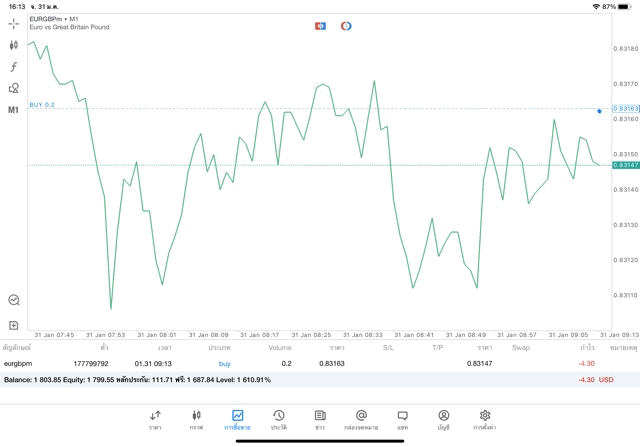This screenshot has width=640, height=447.
Task: Open the chat (แชท) tab
Action: (x=402, y=419)
